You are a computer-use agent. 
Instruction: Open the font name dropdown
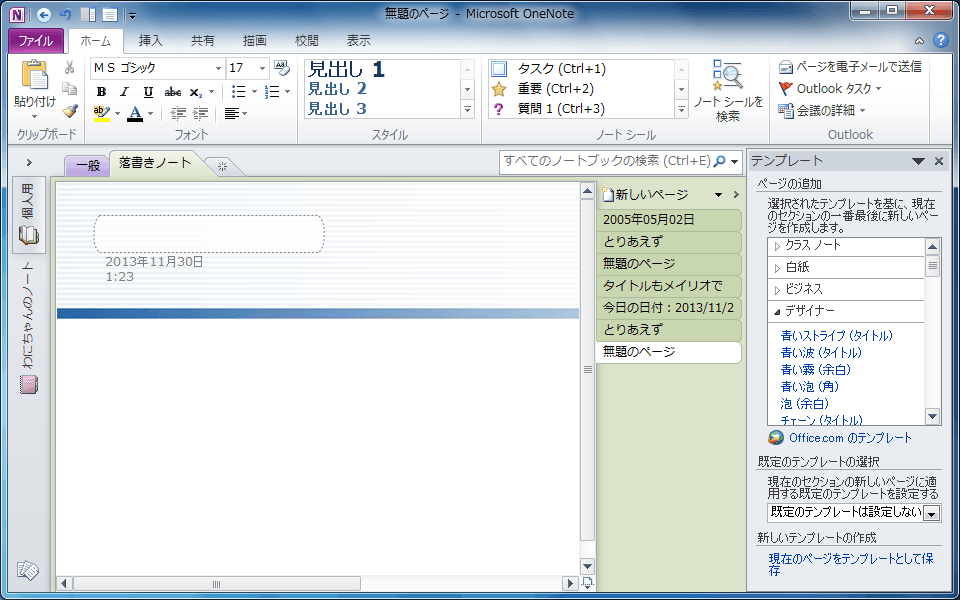coord(219,68)
